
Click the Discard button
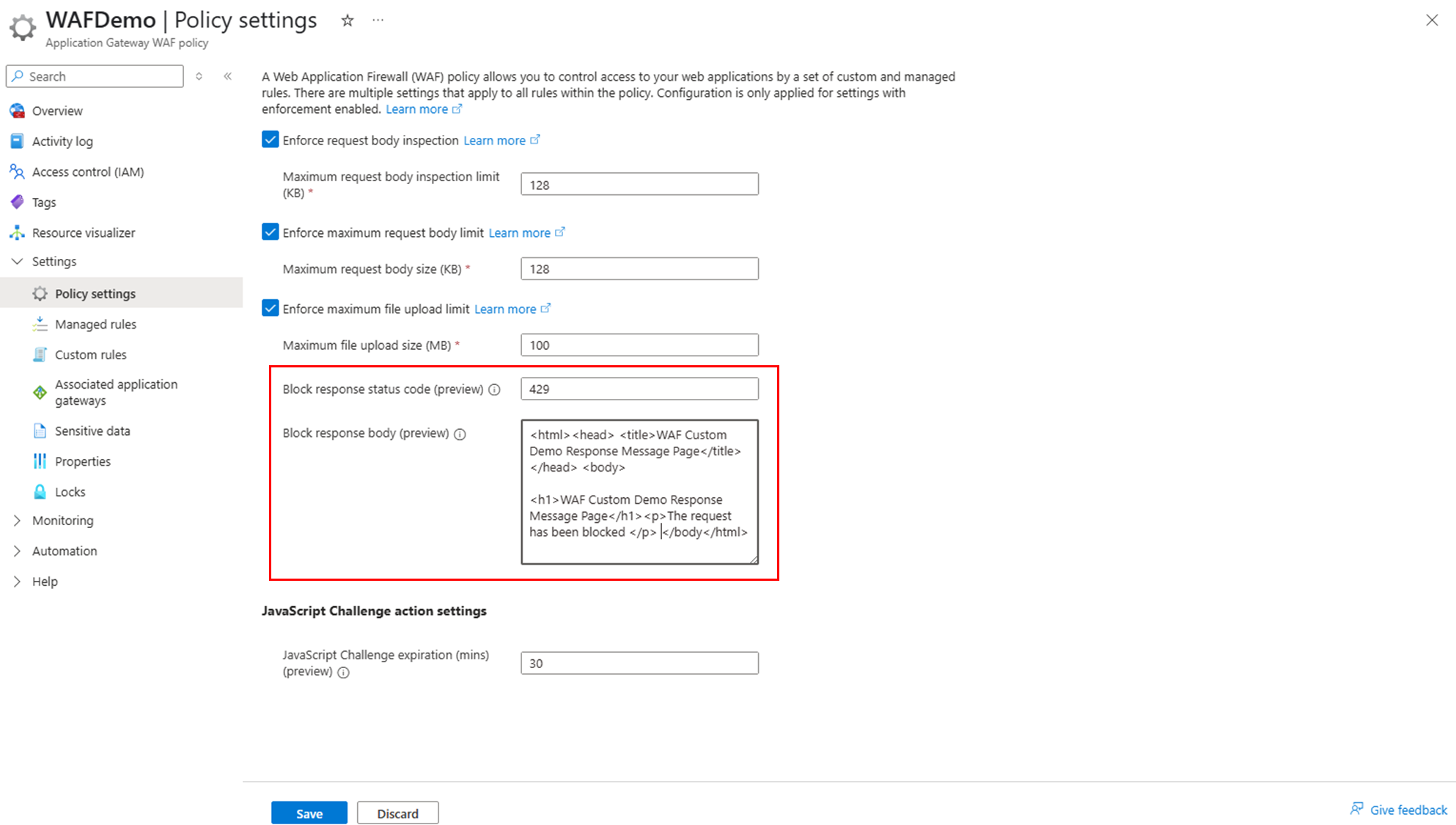(397, 813)
